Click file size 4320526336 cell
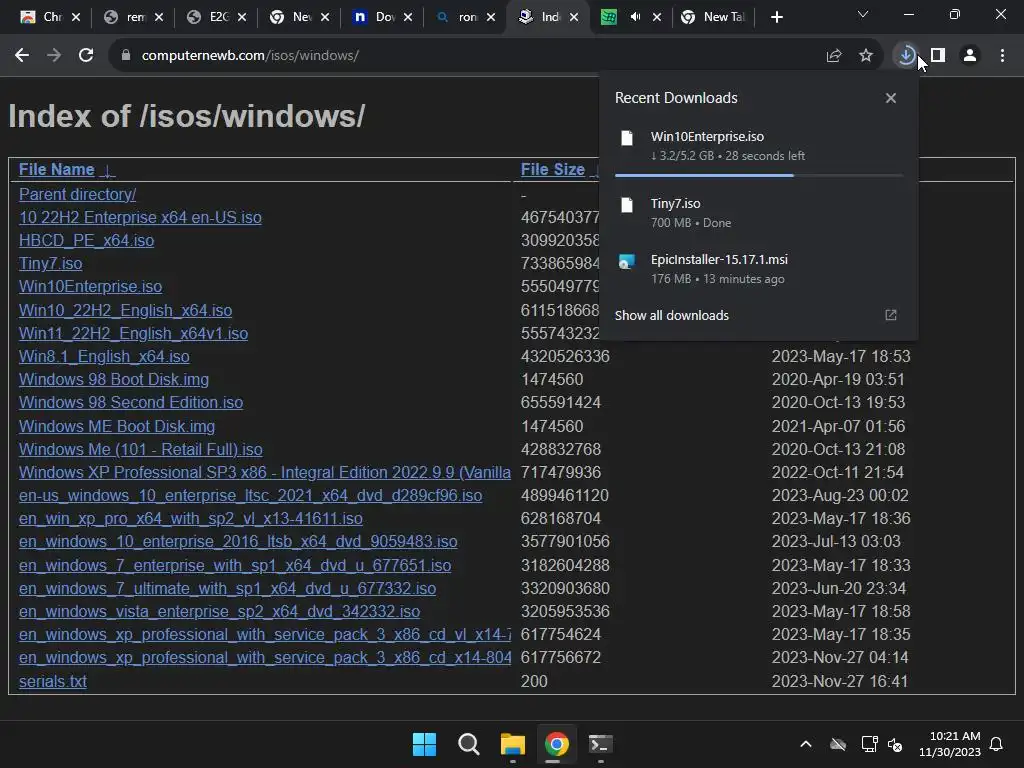The height and width of the screenshot is (768, 1024). 565,357
